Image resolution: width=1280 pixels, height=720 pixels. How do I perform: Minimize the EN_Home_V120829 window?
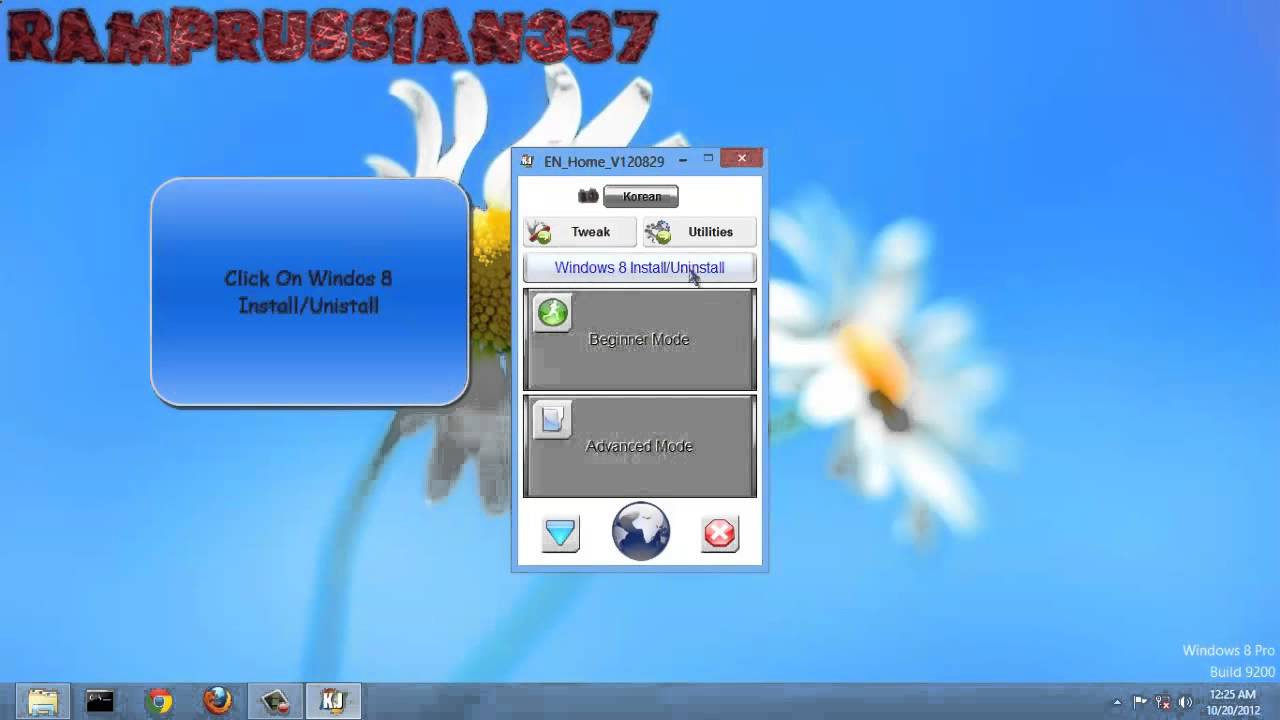tap(683, 159)
